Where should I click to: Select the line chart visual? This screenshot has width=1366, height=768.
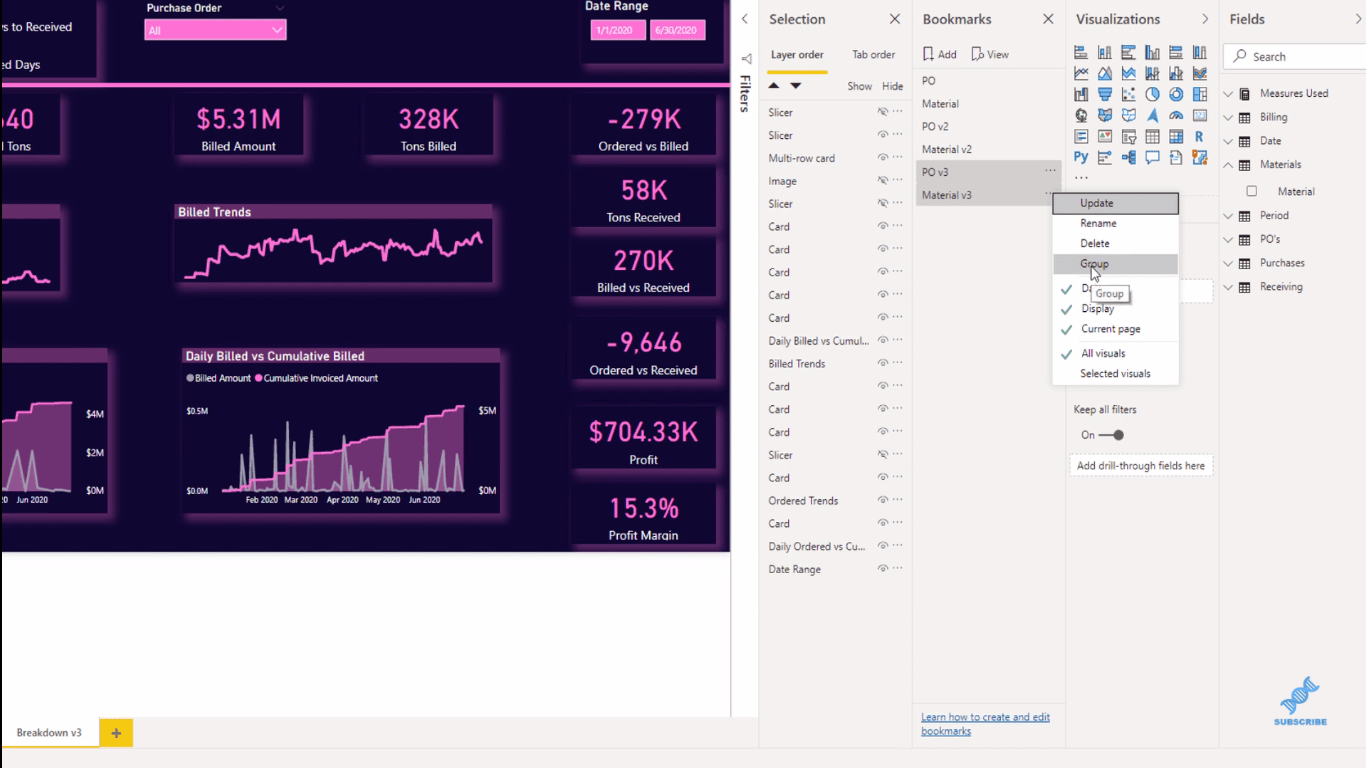pos(1081,73)
